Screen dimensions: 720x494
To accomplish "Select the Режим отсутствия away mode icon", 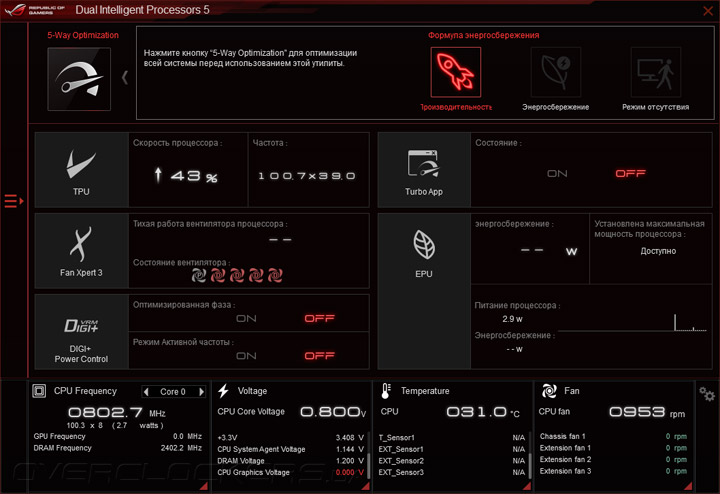I will (655, 72).
